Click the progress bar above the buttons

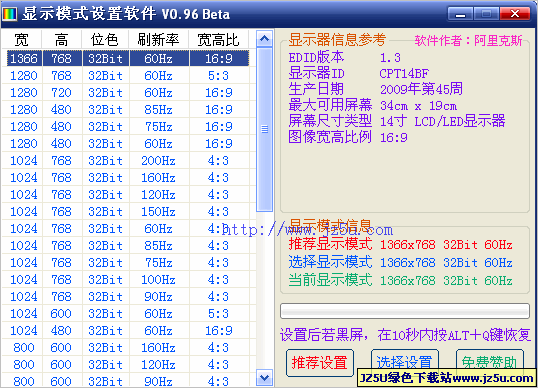coord(405,311)
